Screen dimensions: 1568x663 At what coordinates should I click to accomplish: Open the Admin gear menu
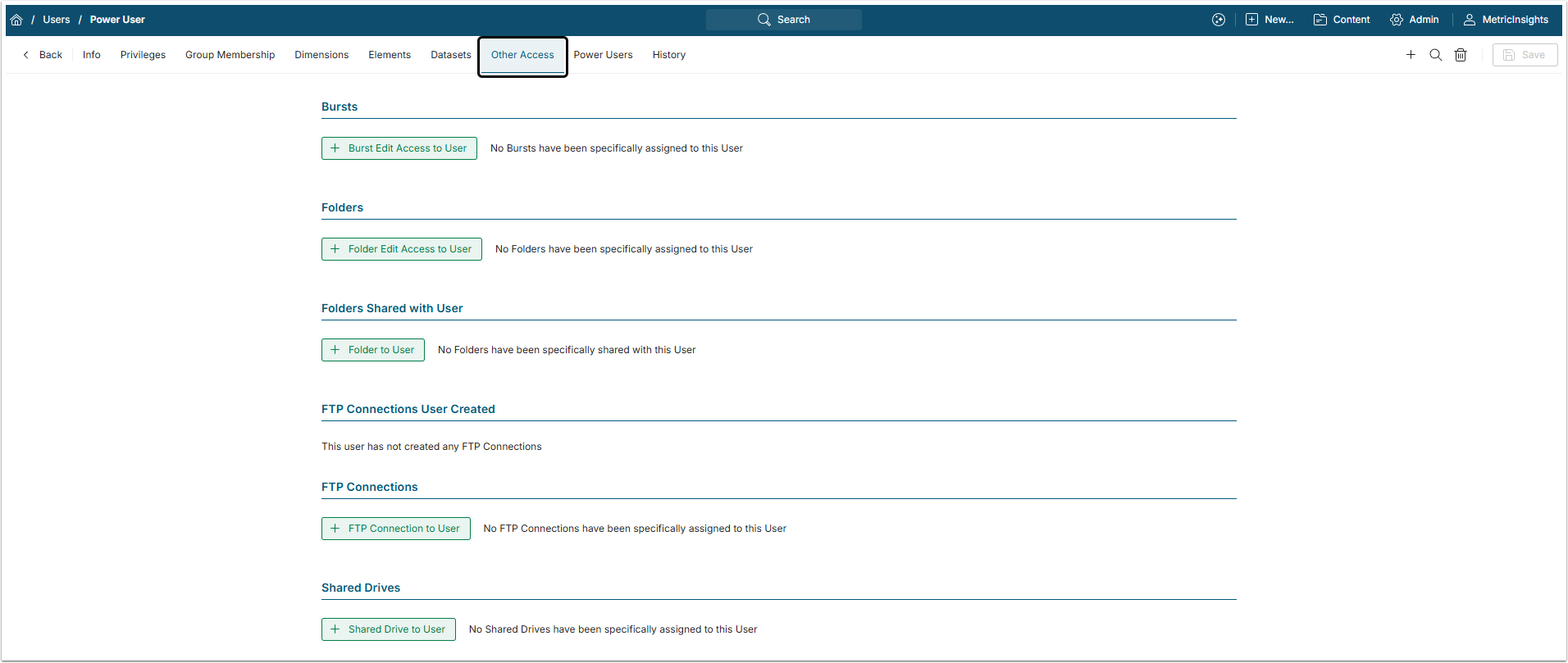point(1415,20)
